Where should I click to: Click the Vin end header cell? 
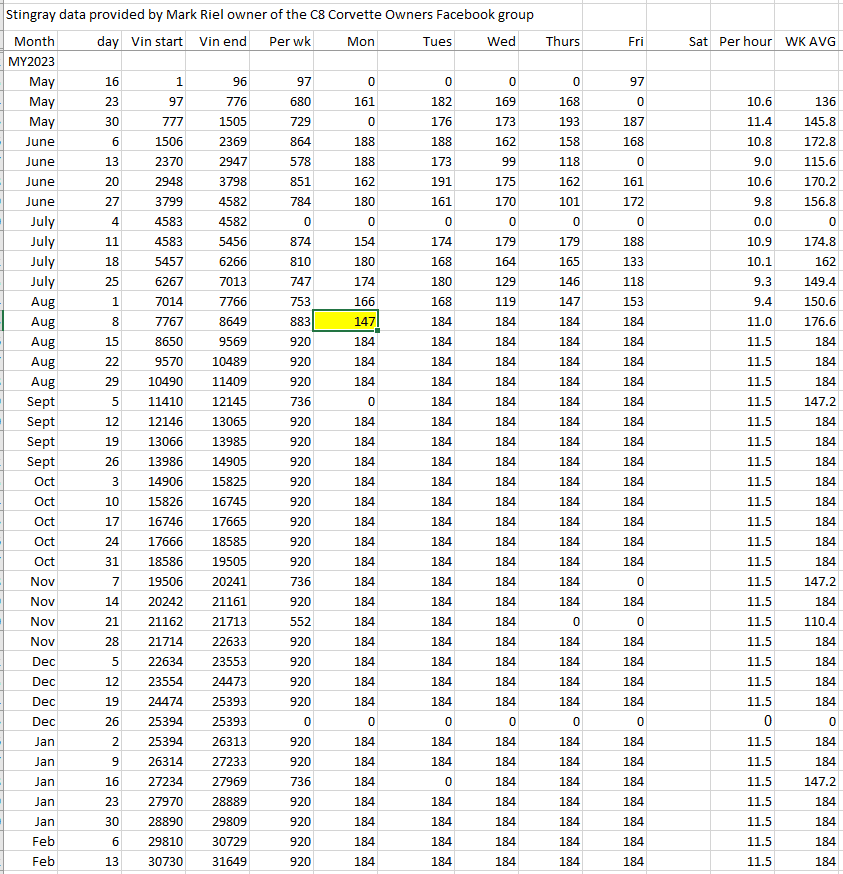point(222,41)
